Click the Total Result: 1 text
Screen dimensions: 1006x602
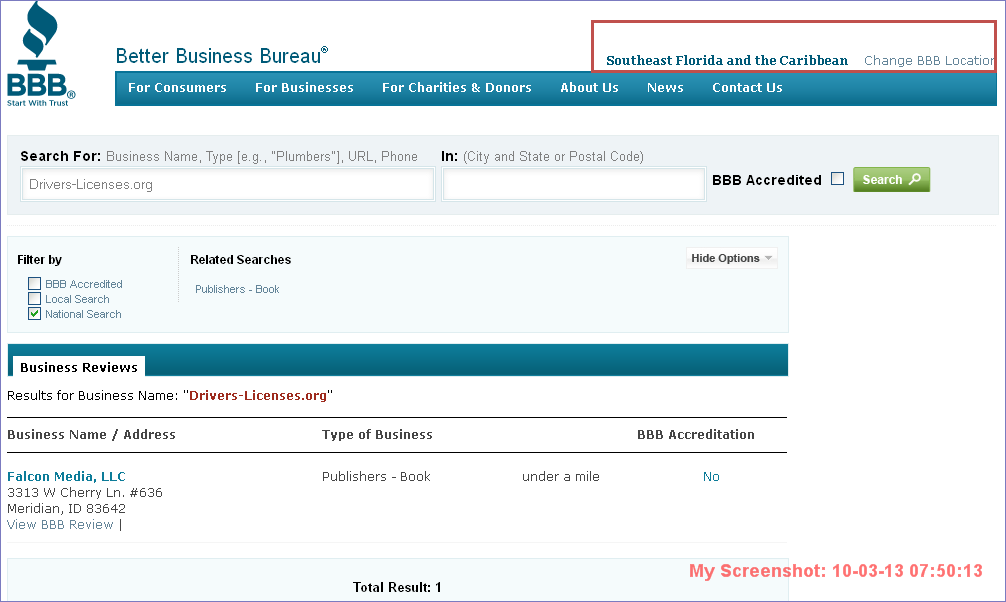(397, 587)
